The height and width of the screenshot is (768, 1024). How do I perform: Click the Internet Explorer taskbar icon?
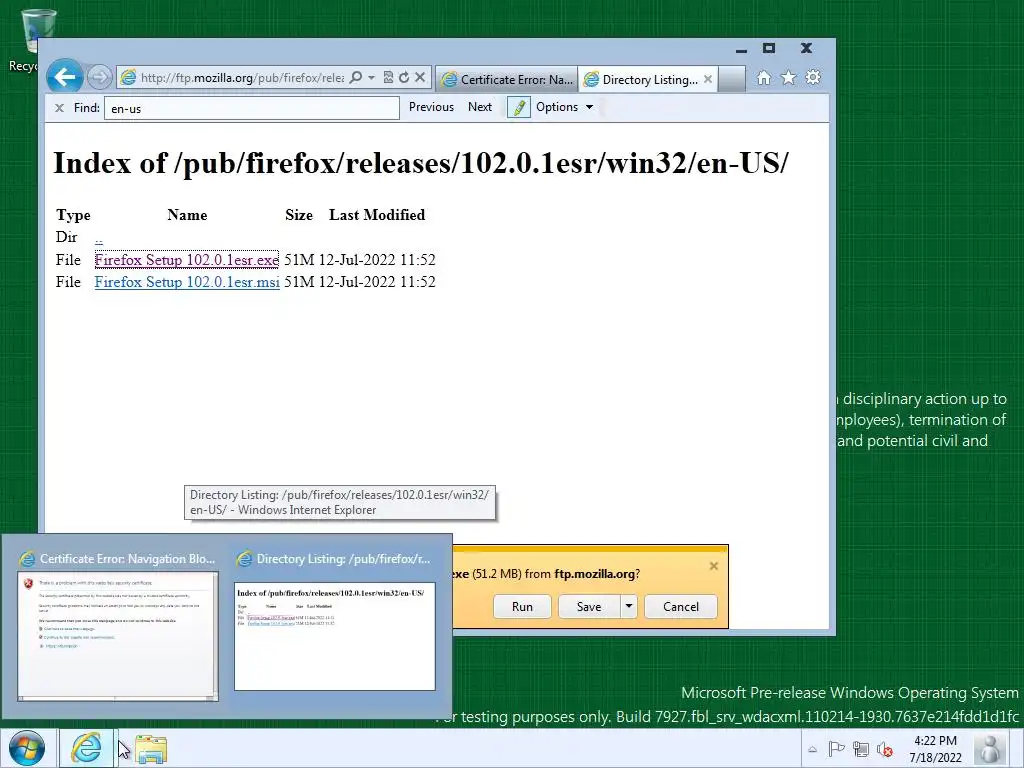(86, 748)
